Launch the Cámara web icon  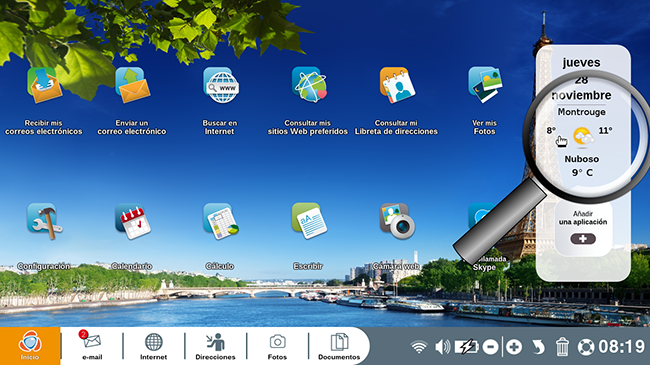click(397, 221)
